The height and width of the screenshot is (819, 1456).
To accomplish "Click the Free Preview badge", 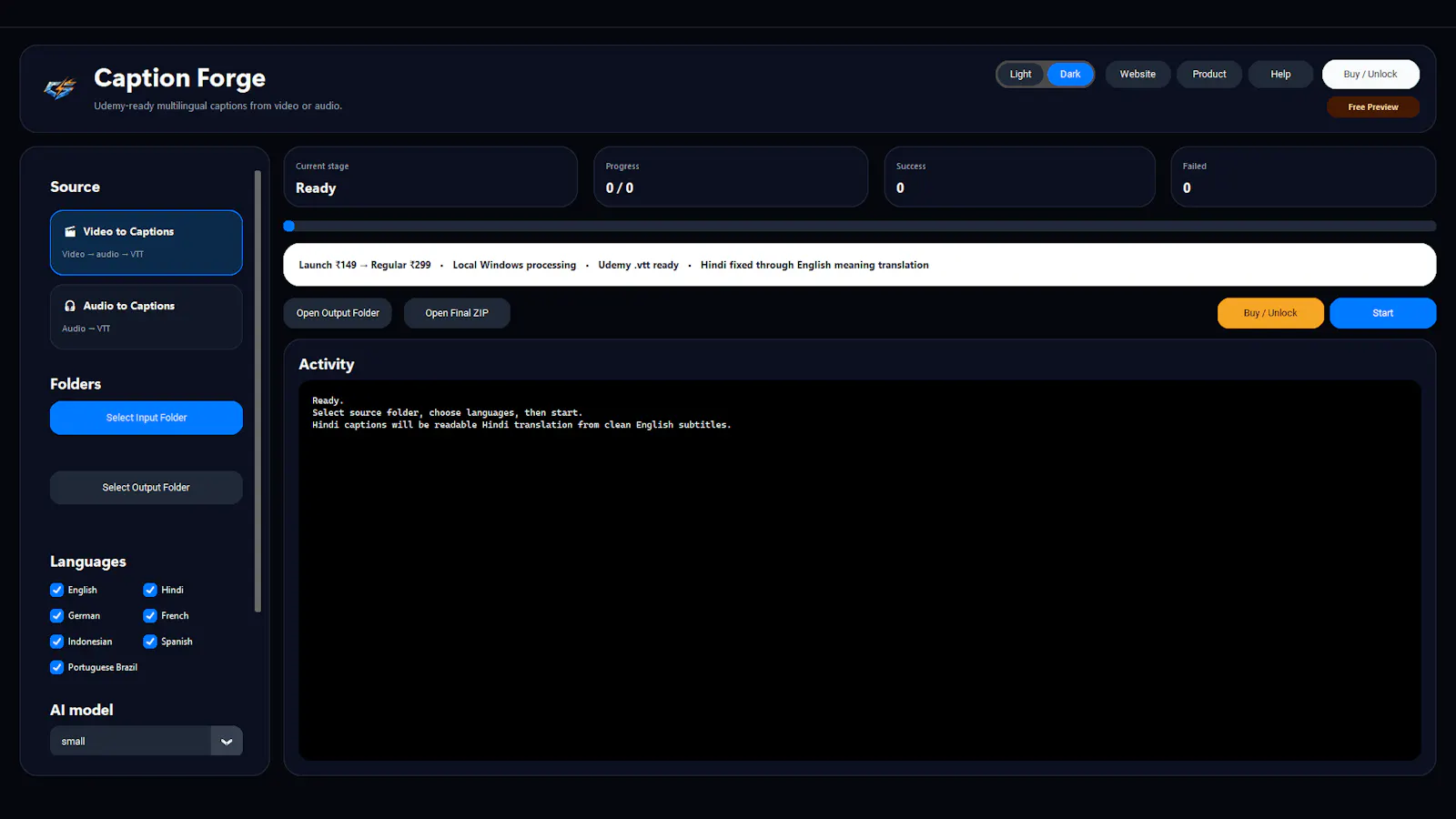I will (1373, 106).
